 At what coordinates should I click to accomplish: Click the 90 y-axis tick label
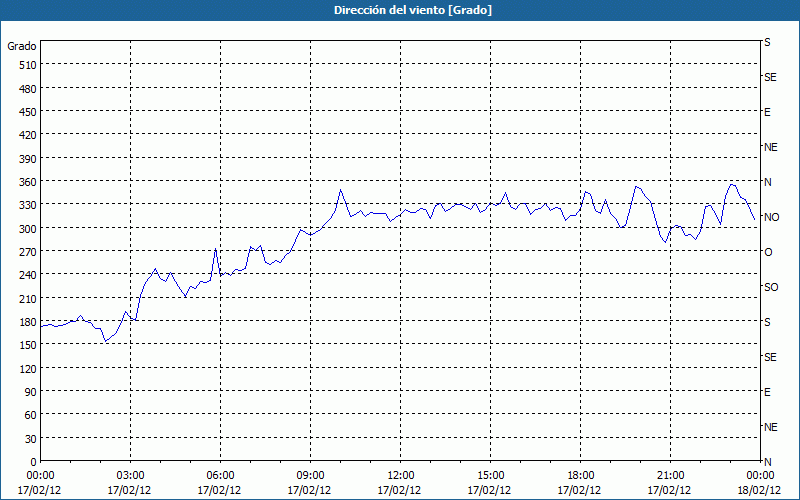31,392
